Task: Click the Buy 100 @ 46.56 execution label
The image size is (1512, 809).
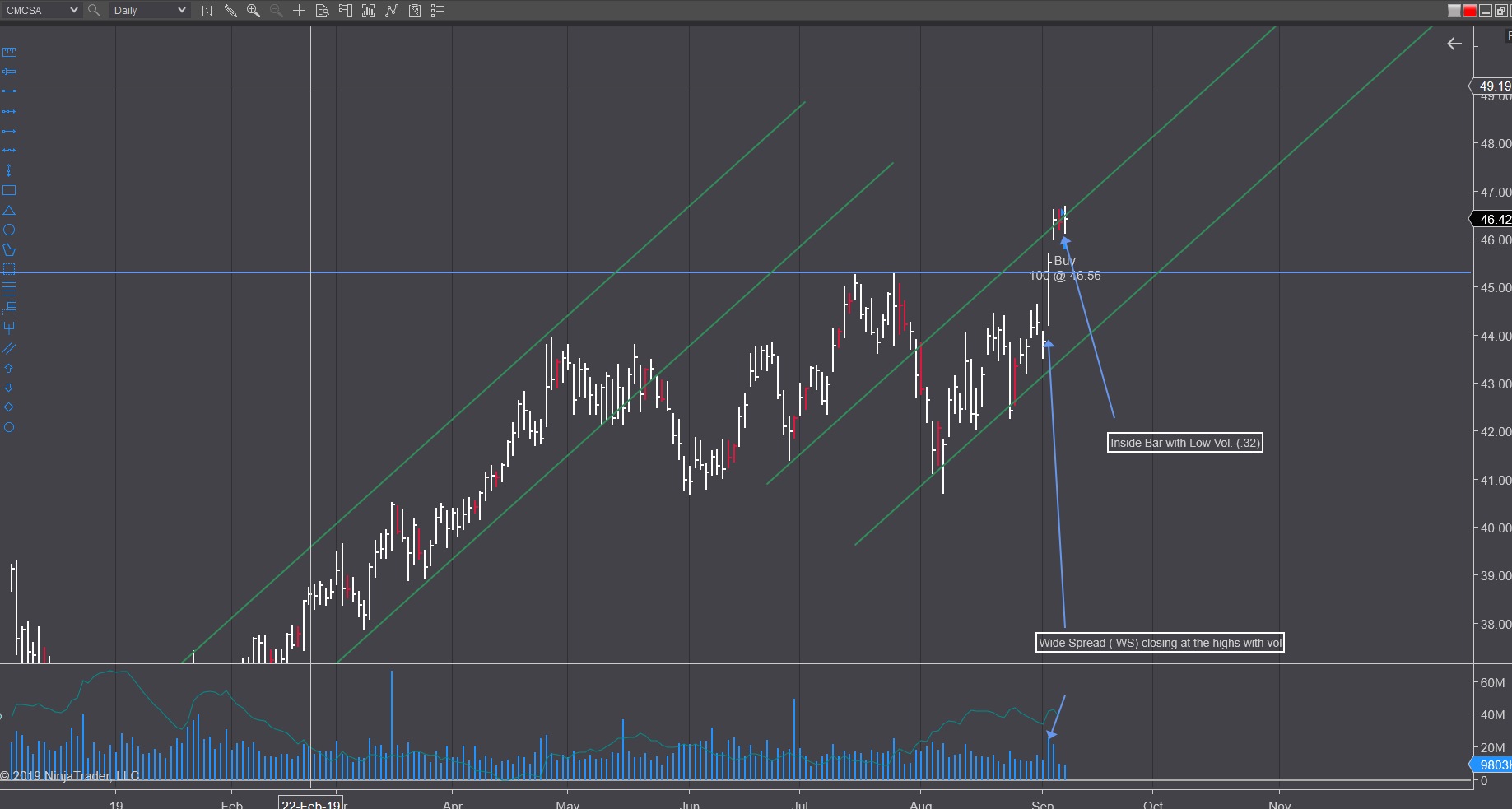Action: [x=1065, y=268]
